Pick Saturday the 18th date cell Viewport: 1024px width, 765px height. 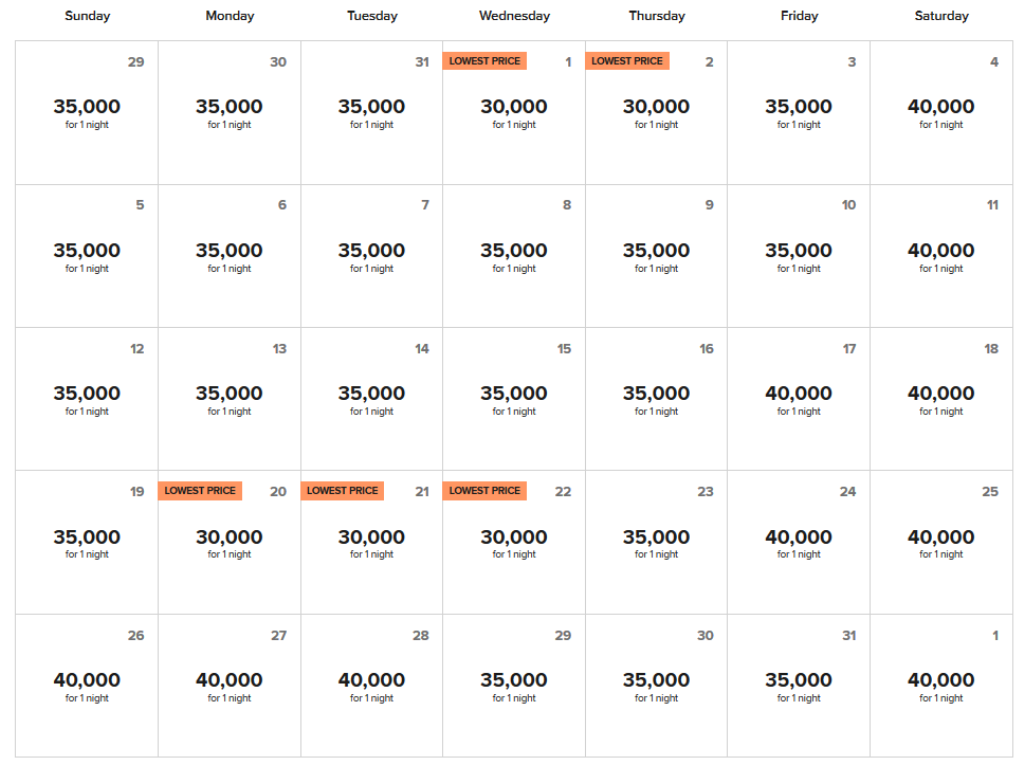tap(941, 399)
